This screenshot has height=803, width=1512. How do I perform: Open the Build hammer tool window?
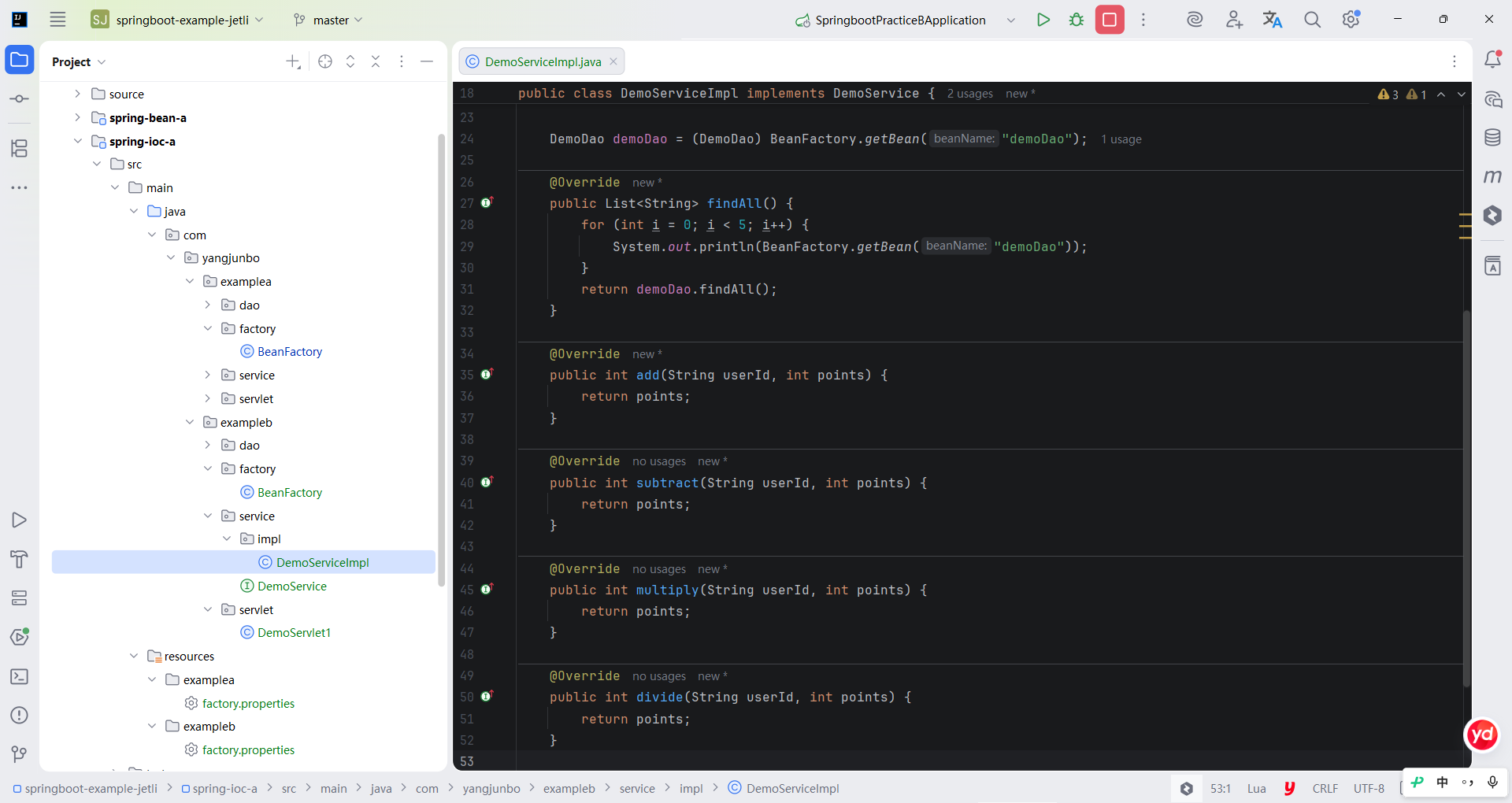click(20, 559)
